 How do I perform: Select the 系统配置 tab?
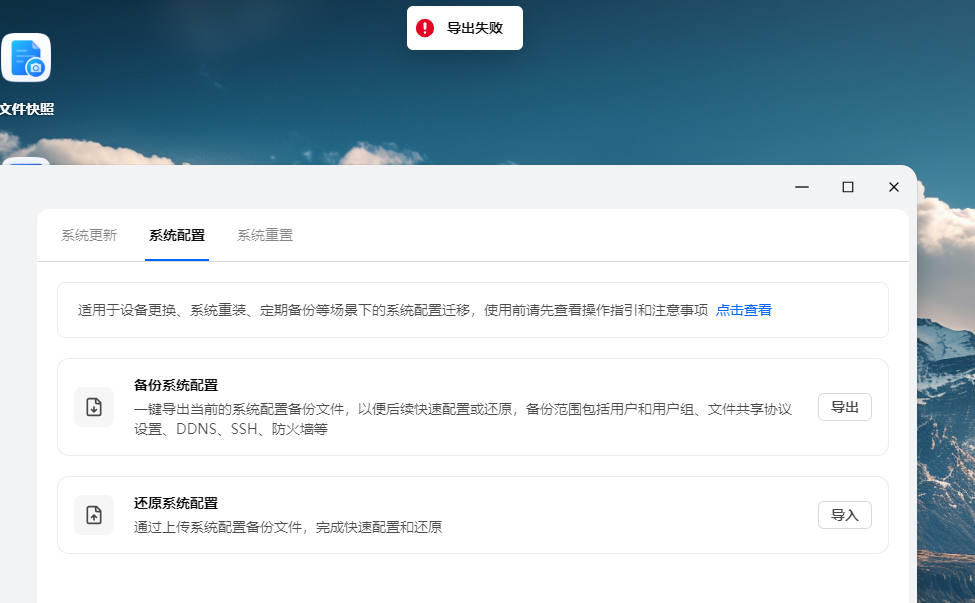click(177, 235)
